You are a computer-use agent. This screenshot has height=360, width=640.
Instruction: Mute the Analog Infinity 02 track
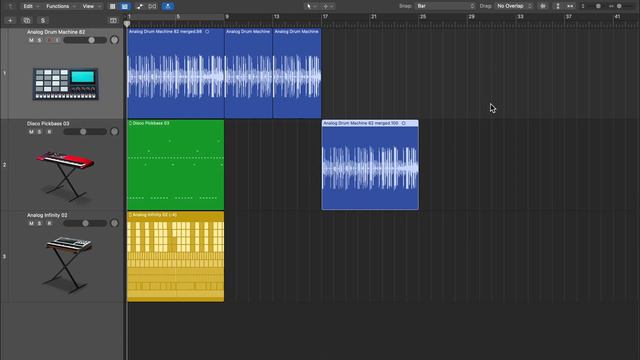point(31,223)
